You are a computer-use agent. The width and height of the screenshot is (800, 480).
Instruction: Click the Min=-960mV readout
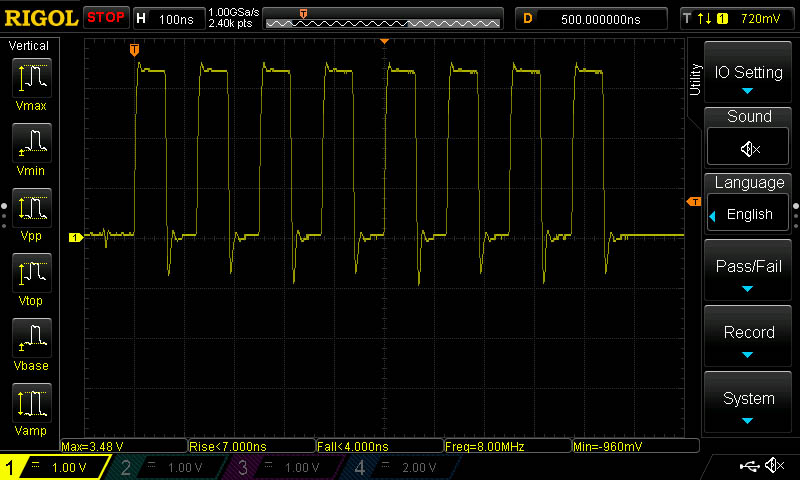(x=636, y=446)
